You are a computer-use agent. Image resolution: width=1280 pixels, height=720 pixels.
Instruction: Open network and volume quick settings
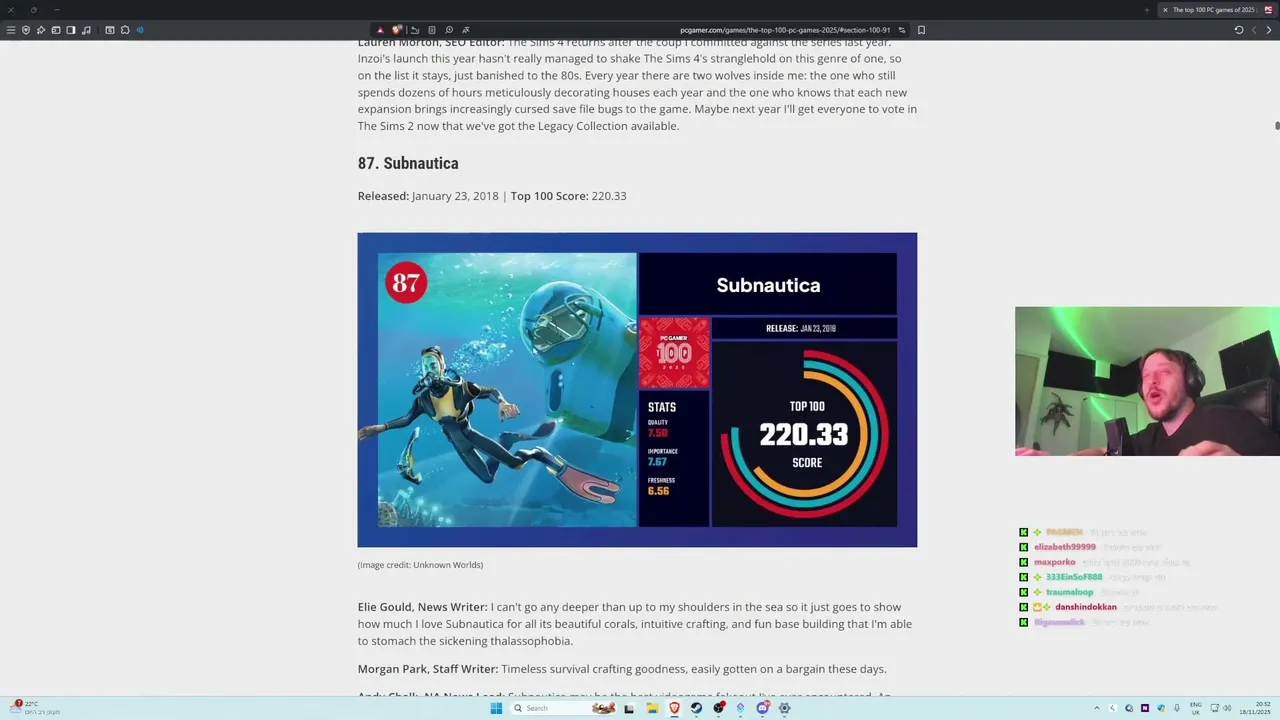[1220, 708]
